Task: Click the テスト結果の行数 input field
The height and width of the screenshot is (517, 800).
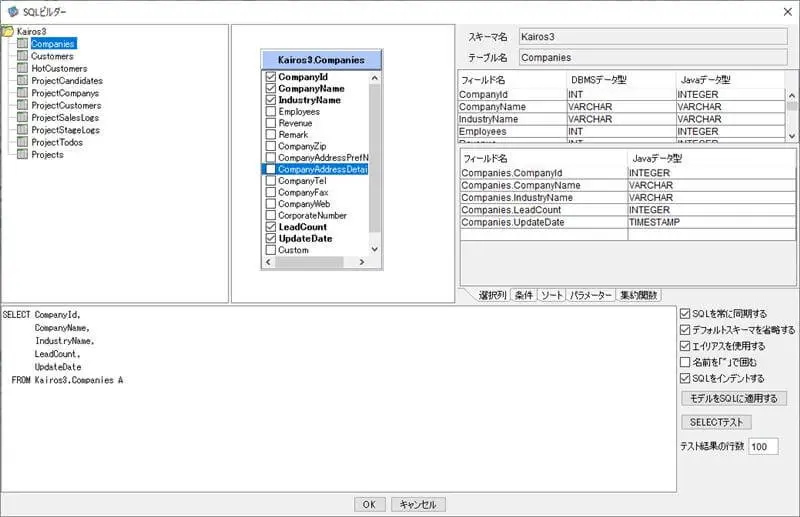Action: (x=763, y=446)
